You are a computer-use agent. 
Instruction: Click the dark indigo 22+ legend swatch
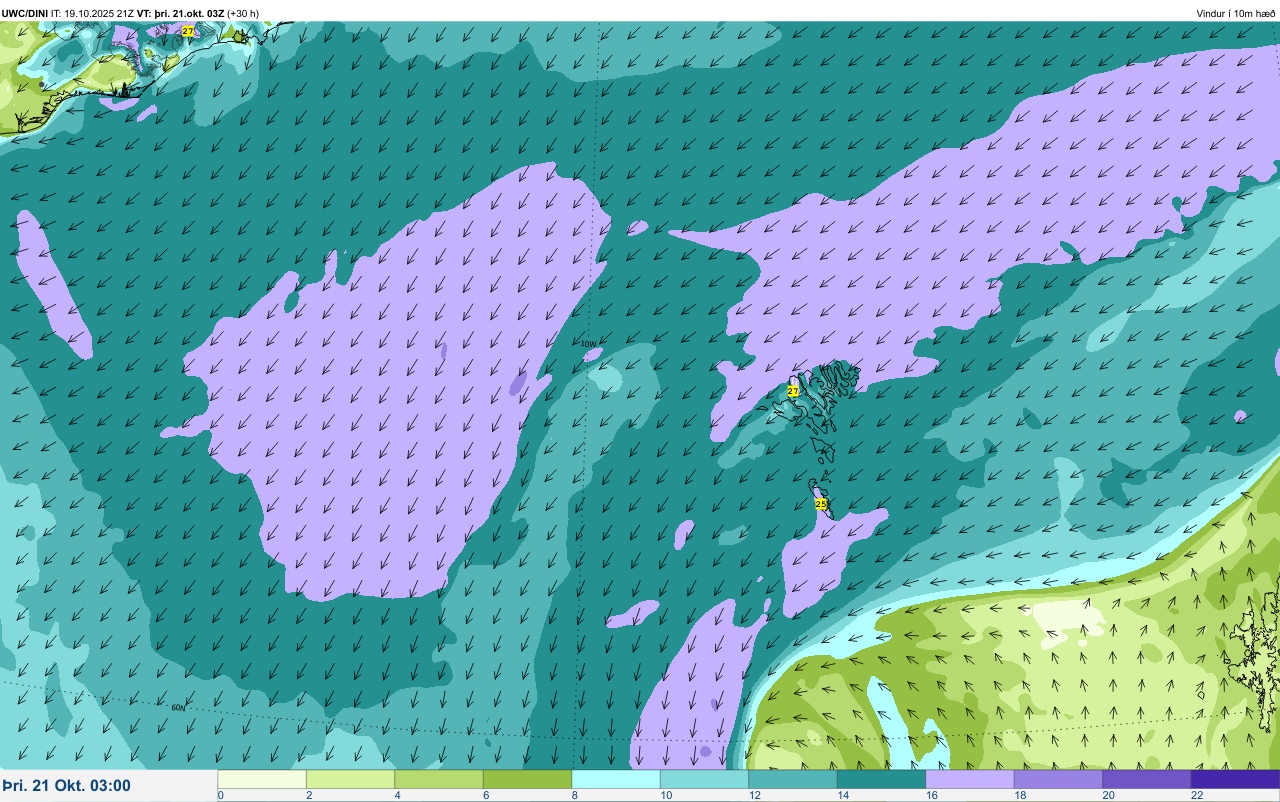click(1235, 779)
